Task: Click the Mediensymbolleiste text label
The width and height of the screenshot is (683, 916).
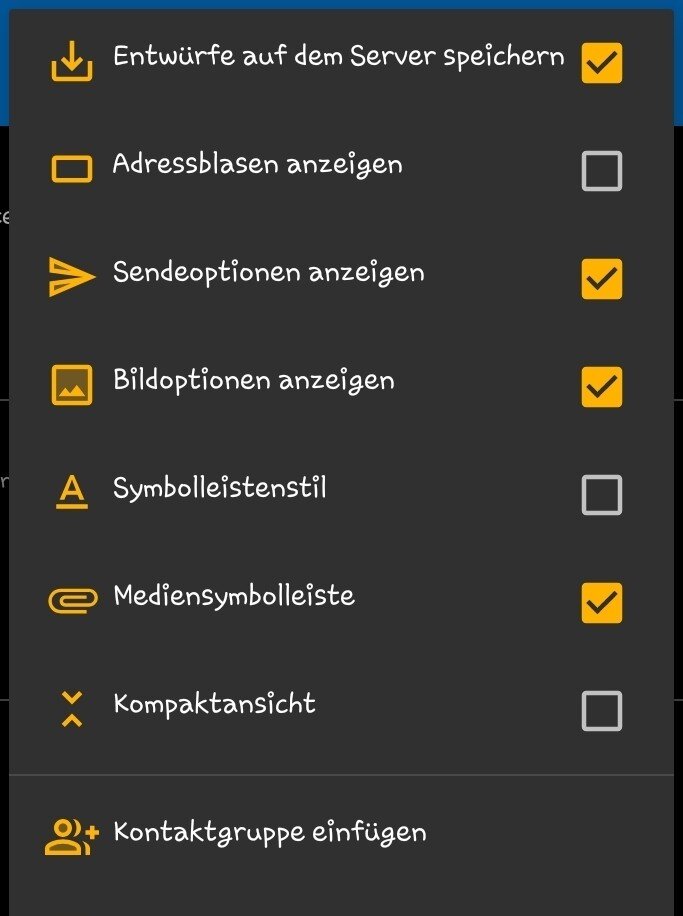Action: 234,597
